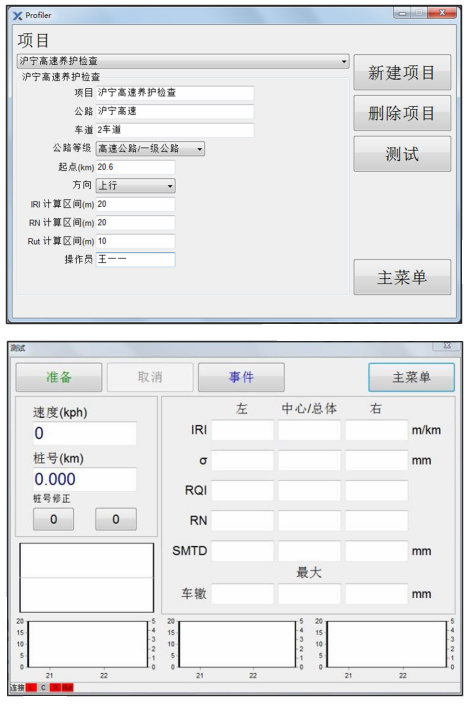Screen dimensions: 466x704
Task: Click the right 桩号修正 0 button
Action: [116, 519]
